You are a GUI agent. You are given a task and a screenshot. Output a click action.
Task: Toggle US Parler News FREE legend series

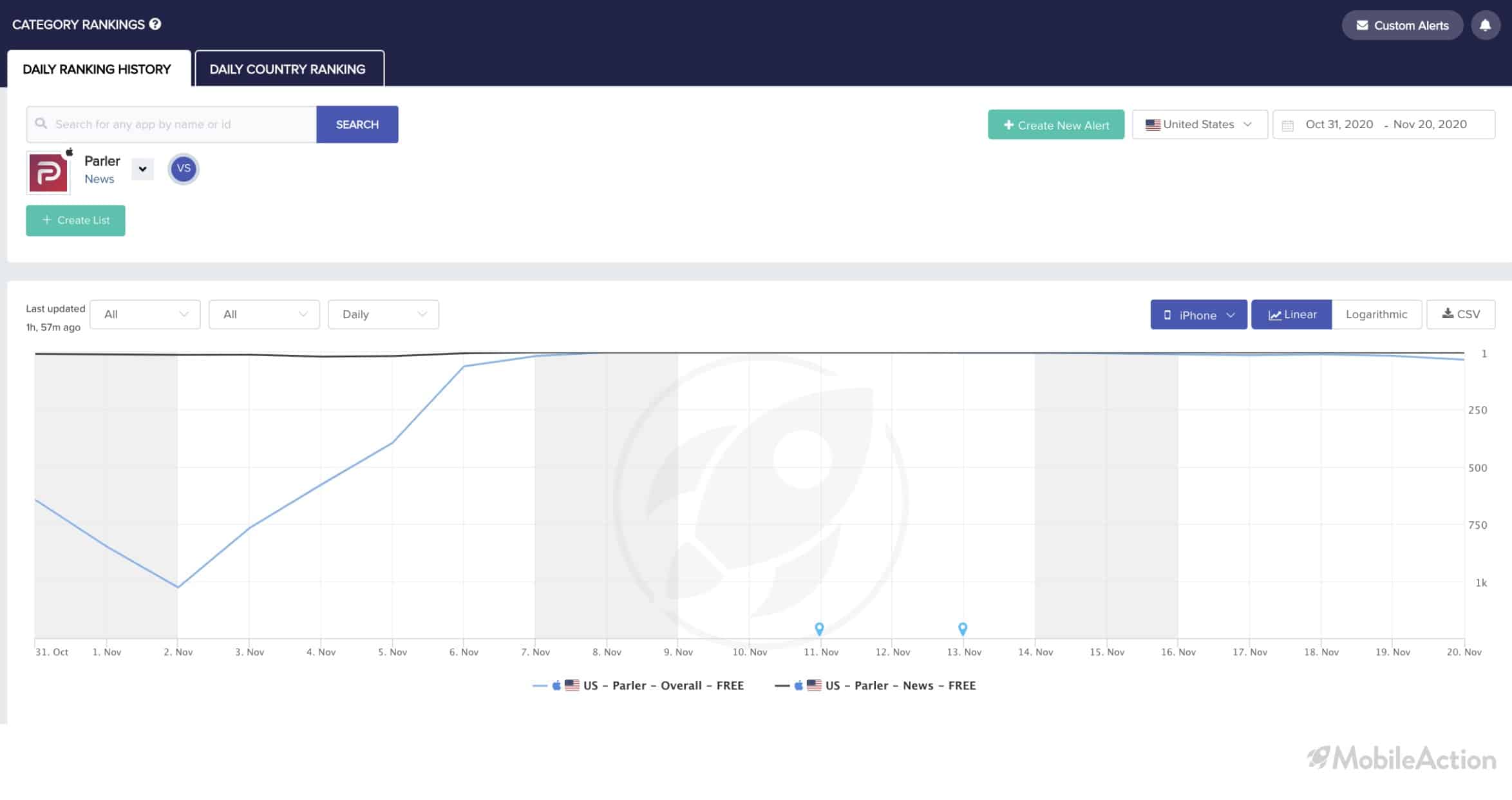point(875,685)
